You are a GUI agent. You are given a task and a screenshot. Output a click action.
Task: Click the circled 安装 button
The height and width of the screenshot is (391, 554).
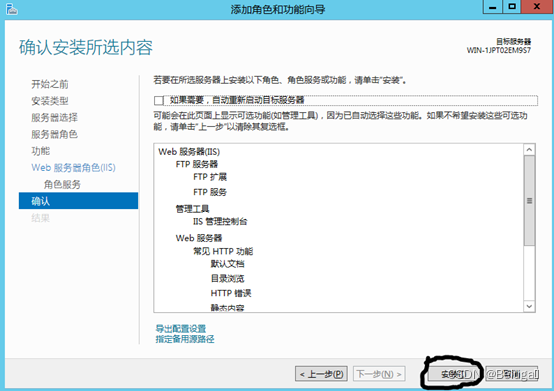click(x=454, y=374)
